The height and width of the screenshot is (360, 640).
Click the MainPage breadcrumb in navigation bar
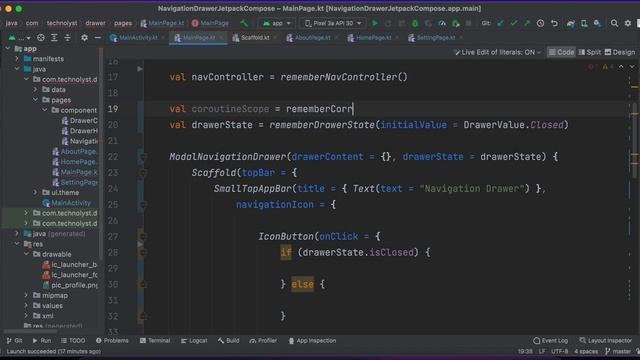(210, 23)
